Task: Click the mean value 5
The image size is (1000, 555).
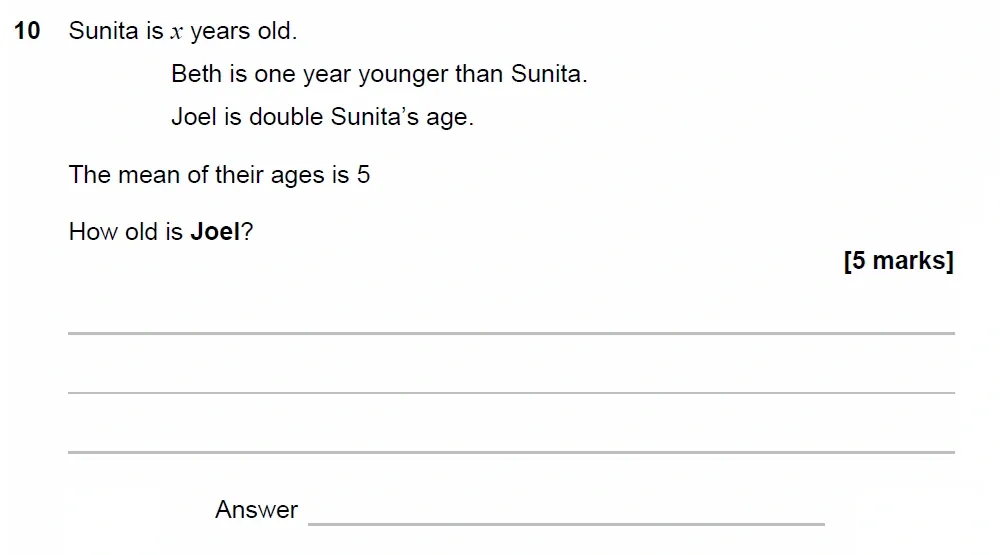Action: point(364,175)
